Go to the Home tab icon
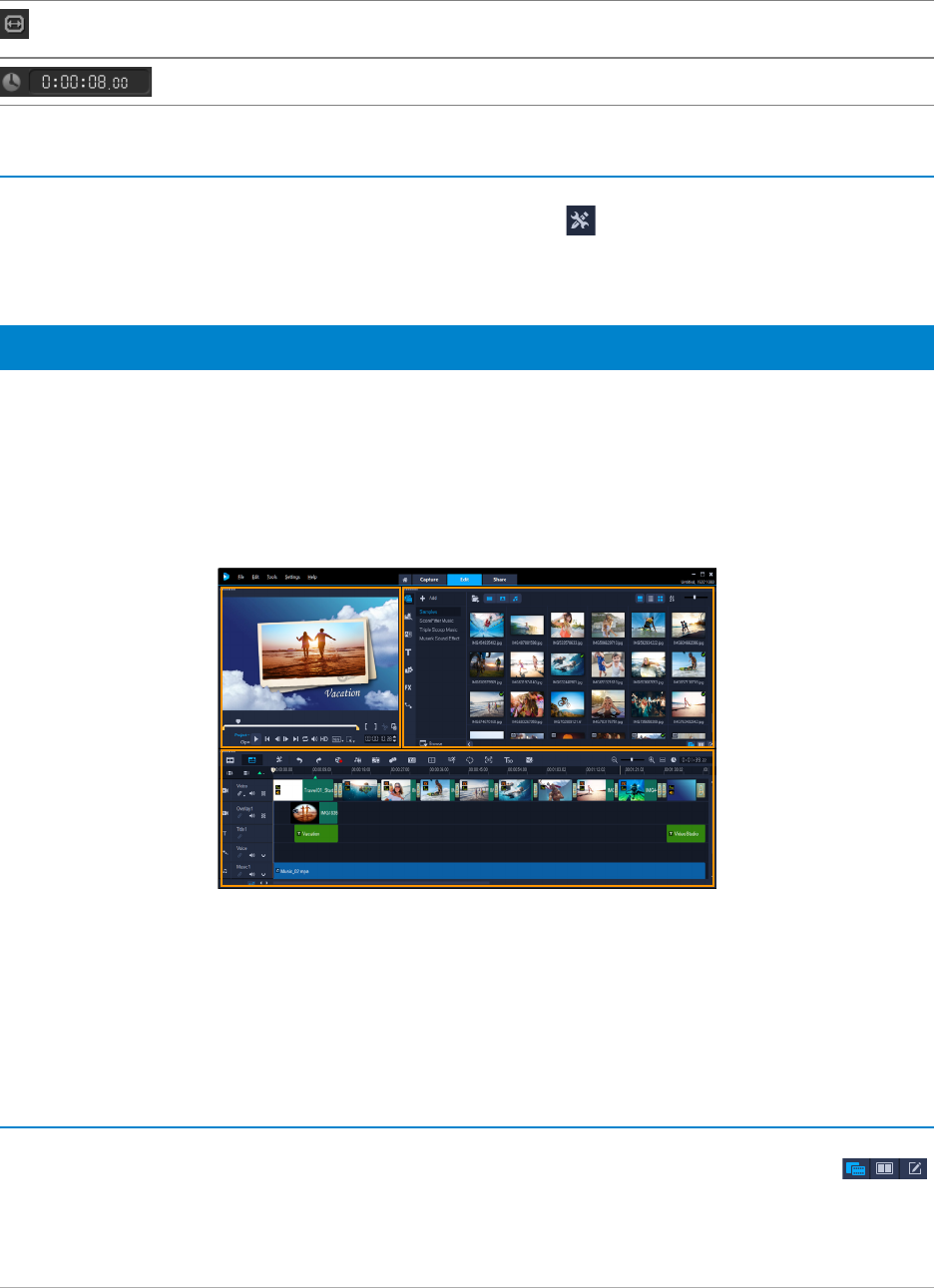934x1288 pixels. coord(405,580)
